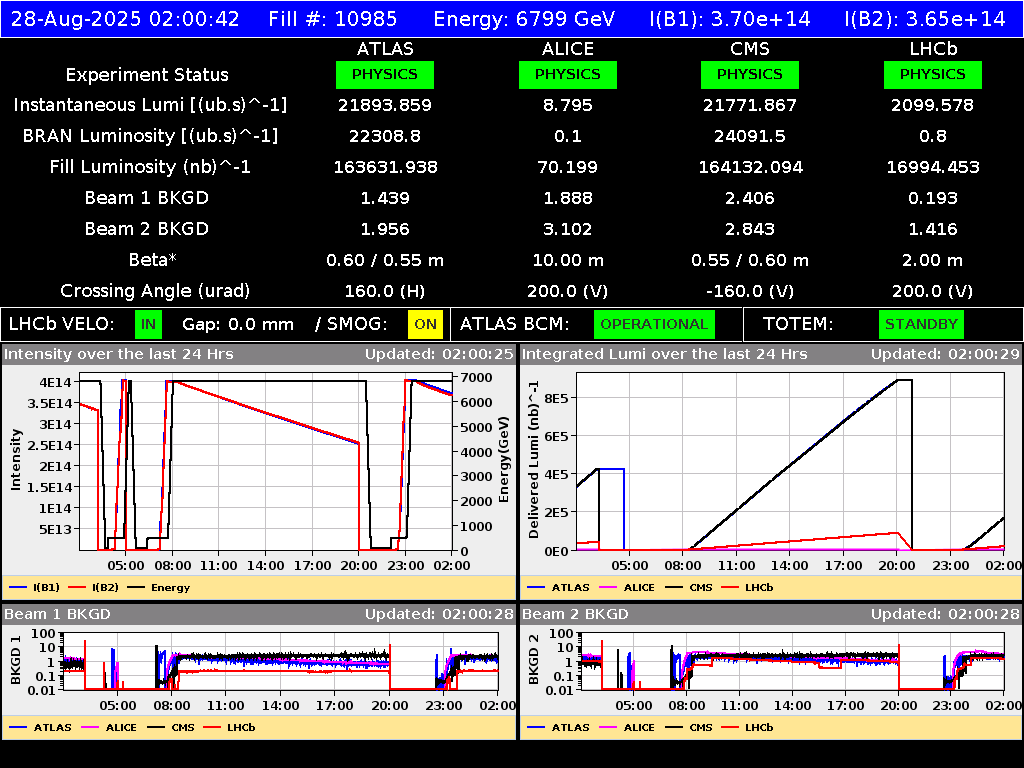Click CMS Beam 1 BKGD value 2.406
Screen dimensions: 1024x768
click(750, 198)
